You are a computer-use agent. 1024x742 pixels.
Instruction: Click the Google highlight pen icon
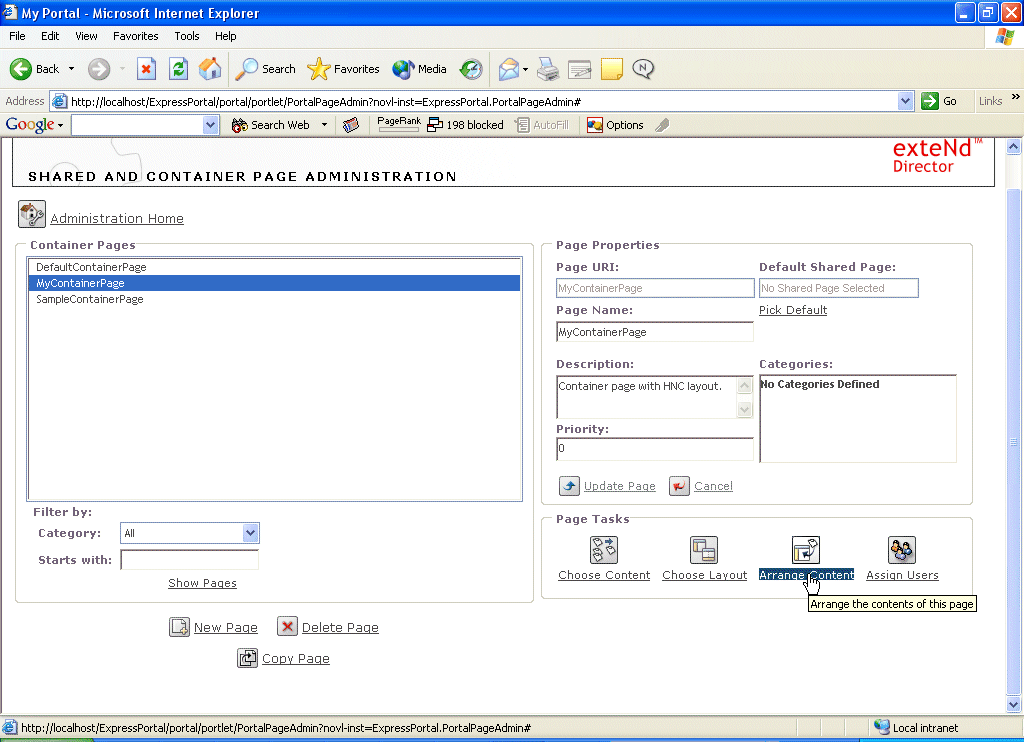pos(662,125)
